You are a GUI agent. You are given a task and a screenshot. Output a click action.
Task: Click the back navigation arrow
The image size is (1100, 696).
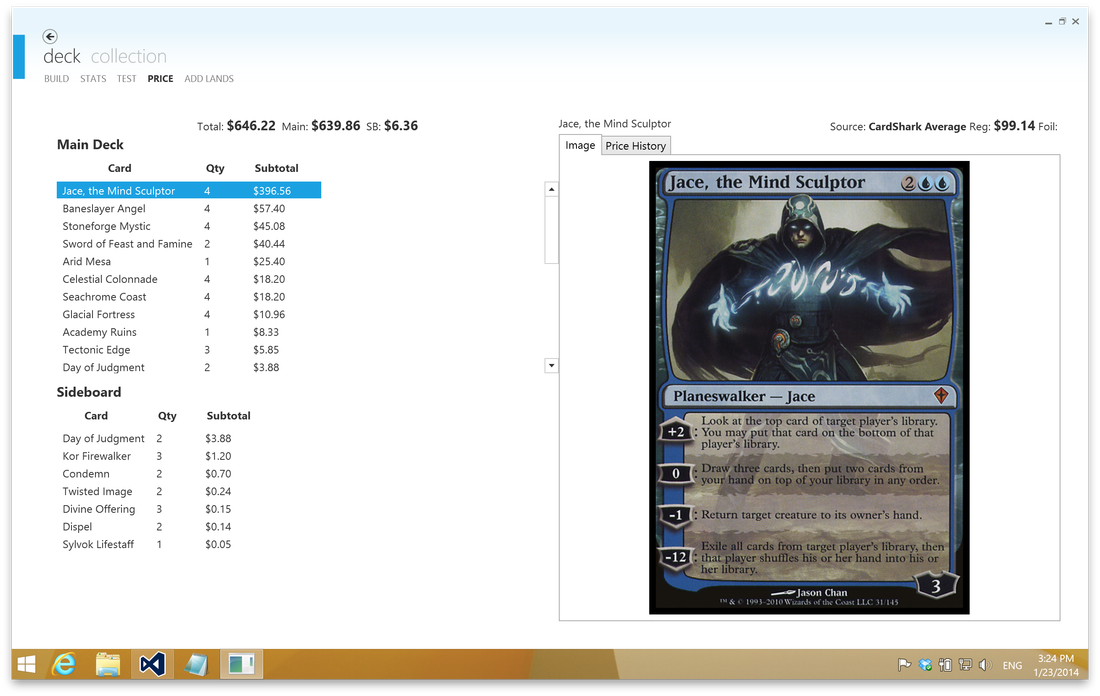(x=49, y=35)
